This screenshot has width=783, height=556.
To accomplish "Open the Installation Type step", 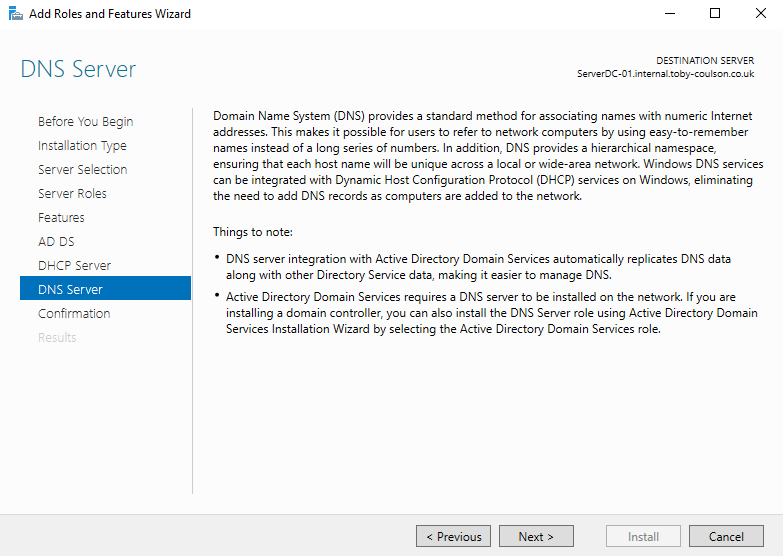I will tap(82, 146).
